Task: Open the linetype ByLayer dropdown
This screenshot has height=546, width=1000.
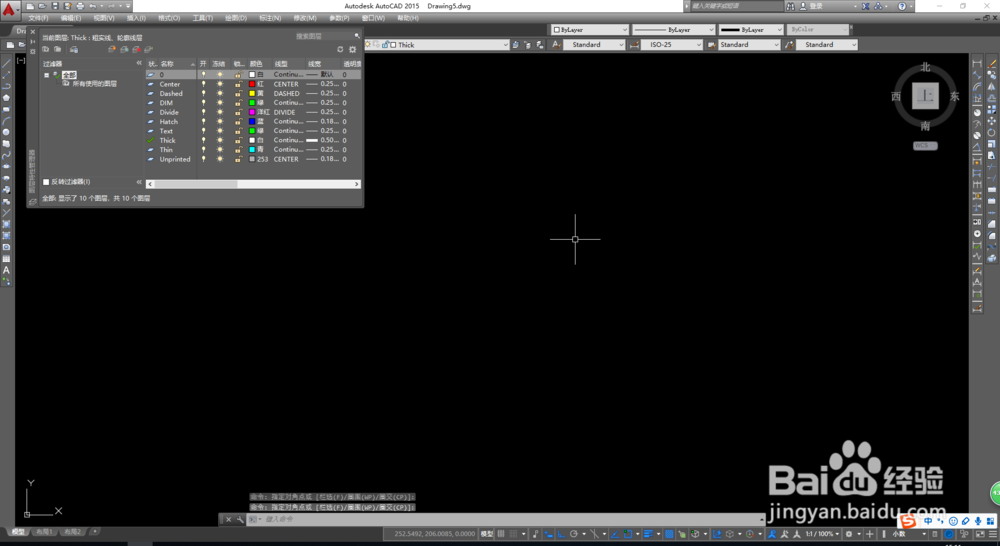Action: click(x=673, y=30)
